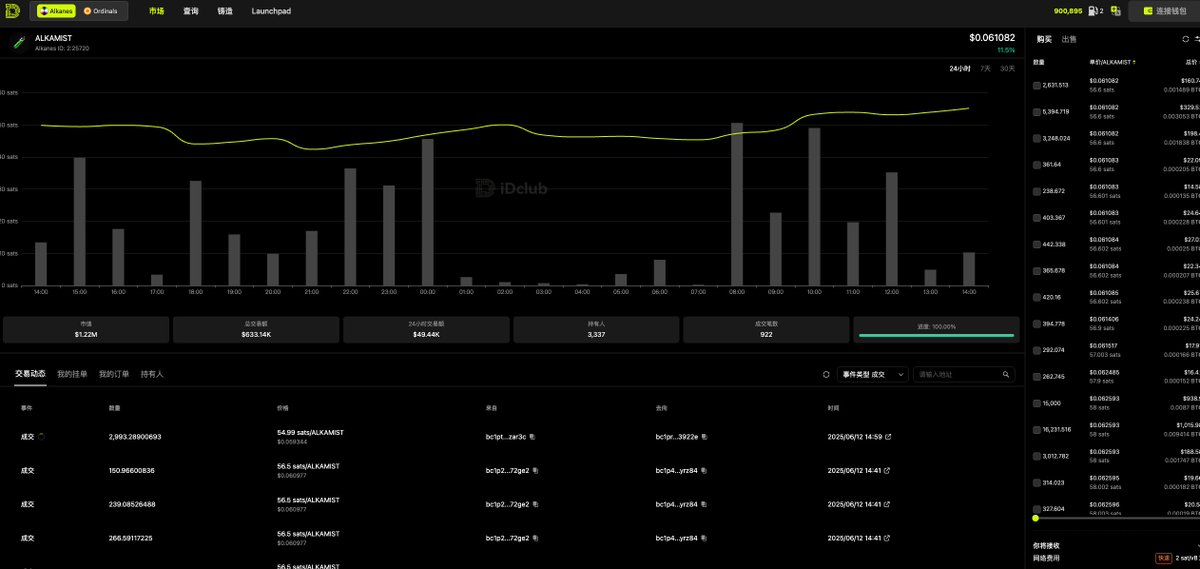Viewport: 1200px width, 569px height.
Task: Click the 持有人 3,337 stat card
Action: [x=596, y=330]
